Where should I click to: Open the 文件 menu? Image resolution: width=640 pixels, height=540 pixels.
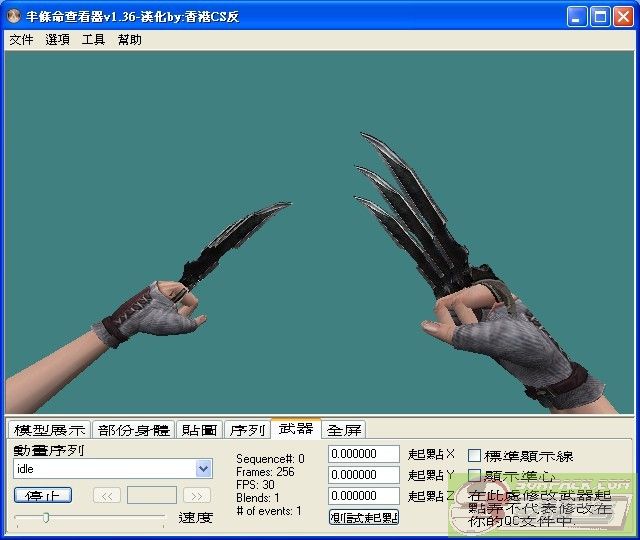21,40
